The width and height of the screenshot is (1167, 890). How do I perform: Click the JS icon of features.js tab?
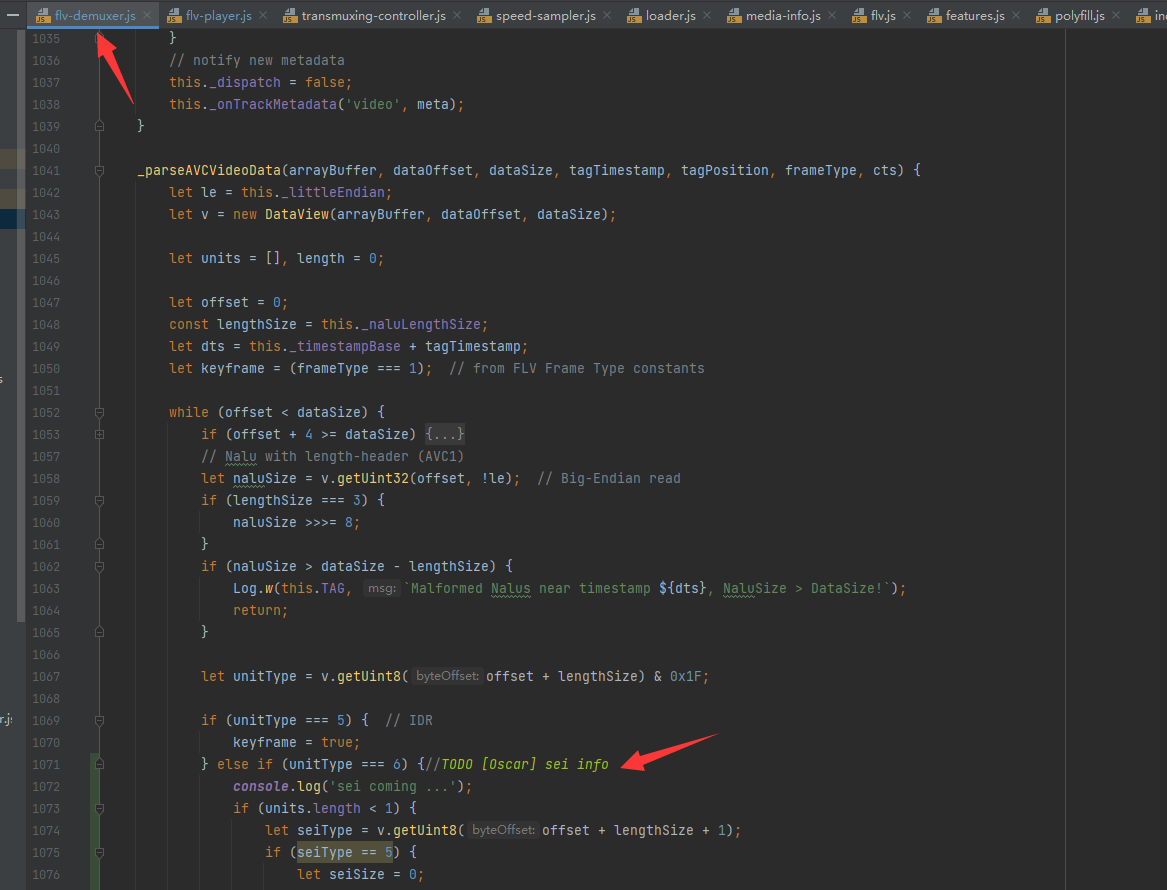pyautogui.click(x=934, y=16)
